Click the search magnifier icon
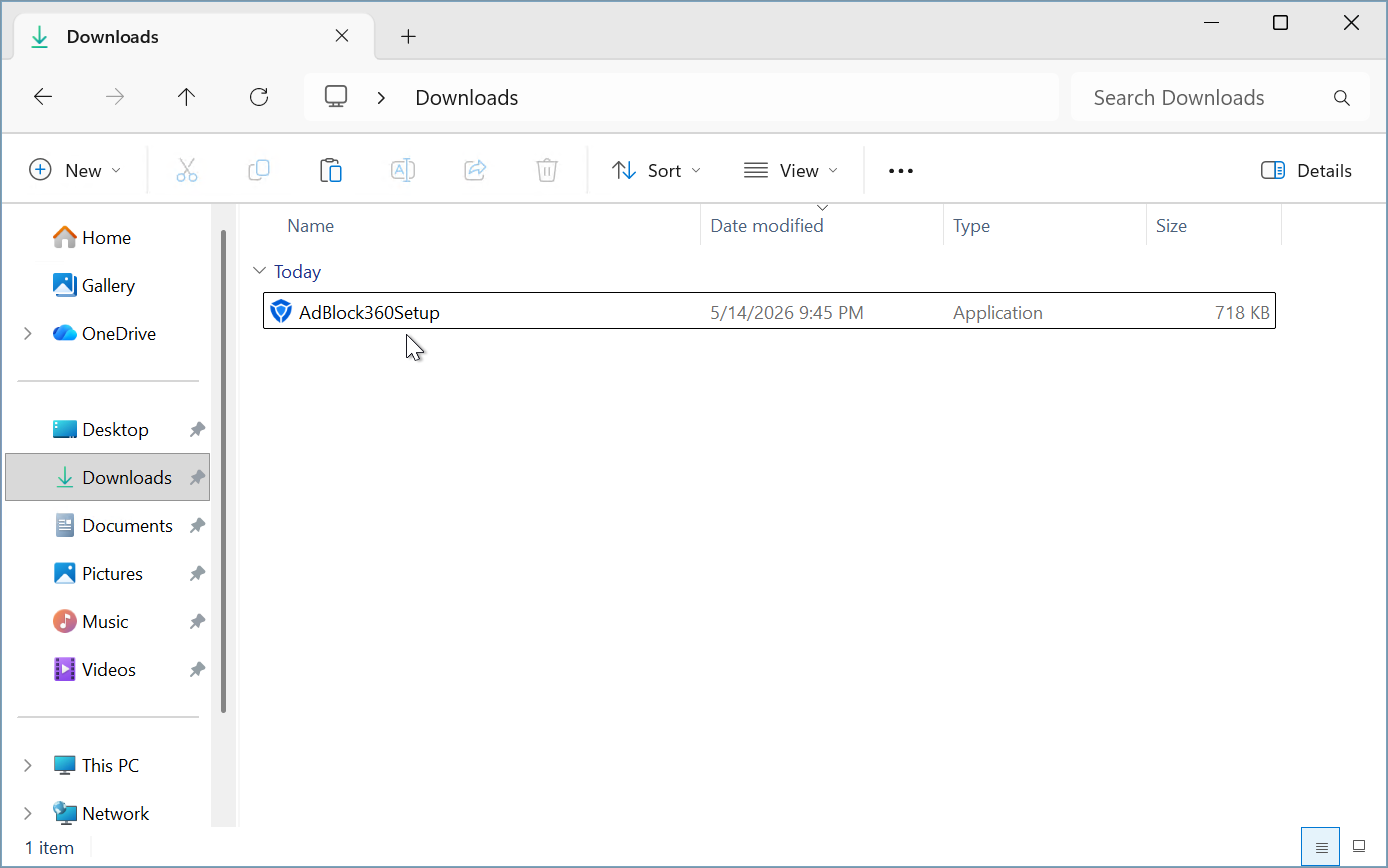Viewport: 1388px width, 868px height. 1342,98
